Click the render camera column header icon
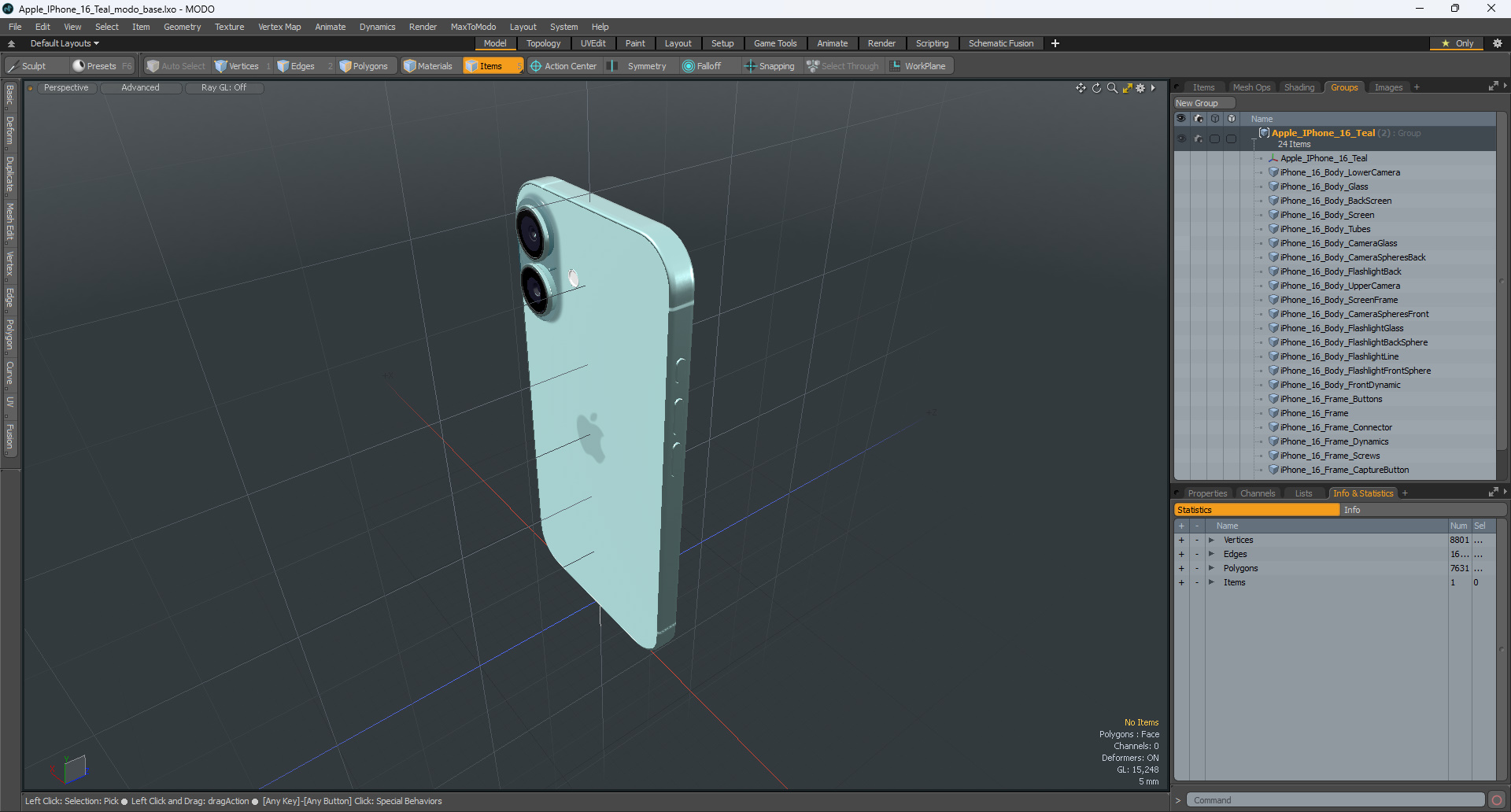Image resolution: width=1511 pixels, height=812 pixels. (x=1199, y=119)
